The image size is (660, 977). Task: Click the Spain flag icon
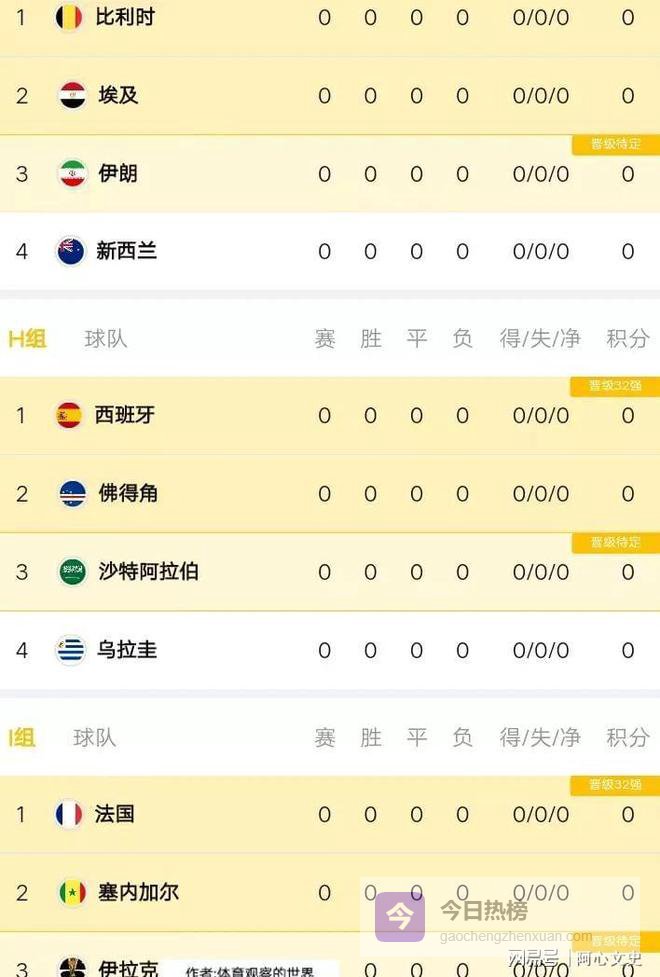point(70,415)
